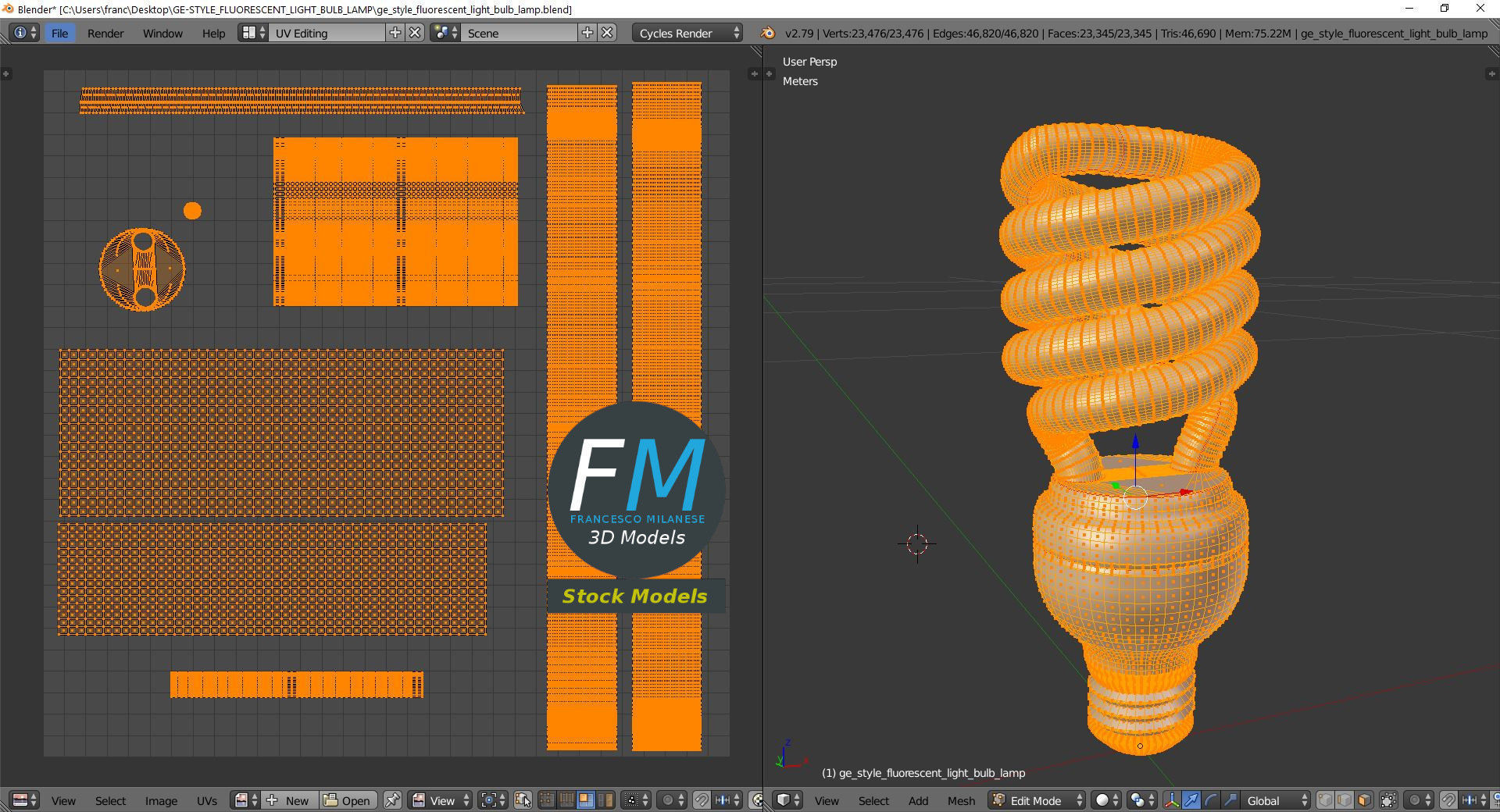Image resolution: width=1500 pixels, height=812 pixels.
Task: Open the scene browse icon
Action: click(x=445, y=33)
